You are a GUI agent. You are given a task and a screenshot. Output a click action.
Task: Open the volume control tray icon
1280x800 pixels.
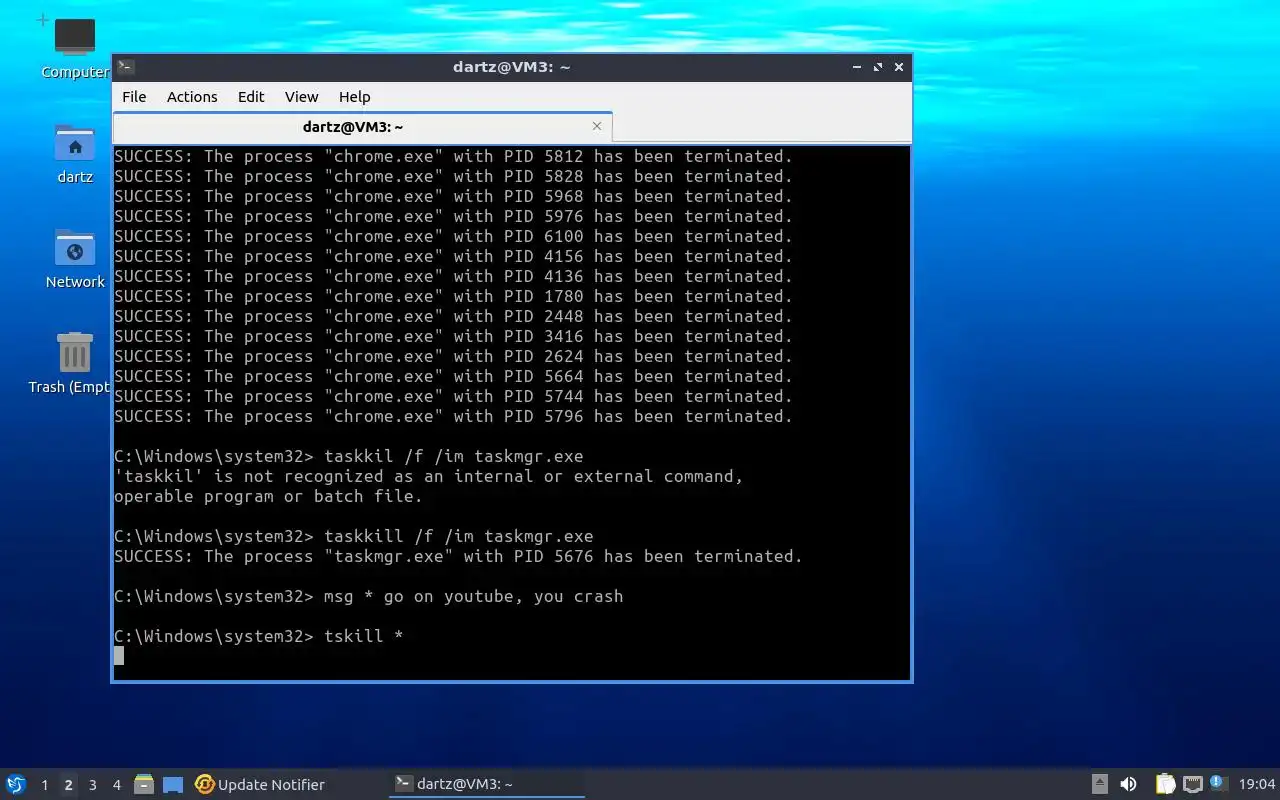point(1128,785)
